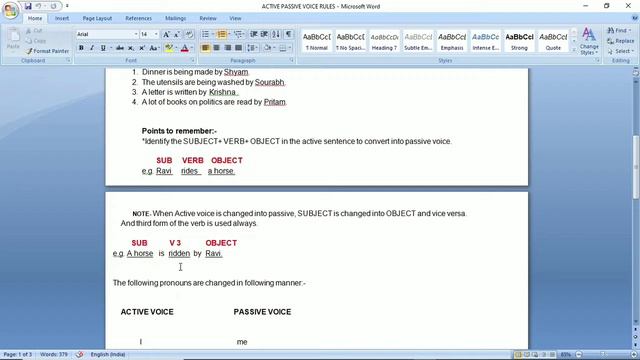Click English (India) language indicator
Image resolution: width=640 pixels, height=360 pixels.
point(108,355)
